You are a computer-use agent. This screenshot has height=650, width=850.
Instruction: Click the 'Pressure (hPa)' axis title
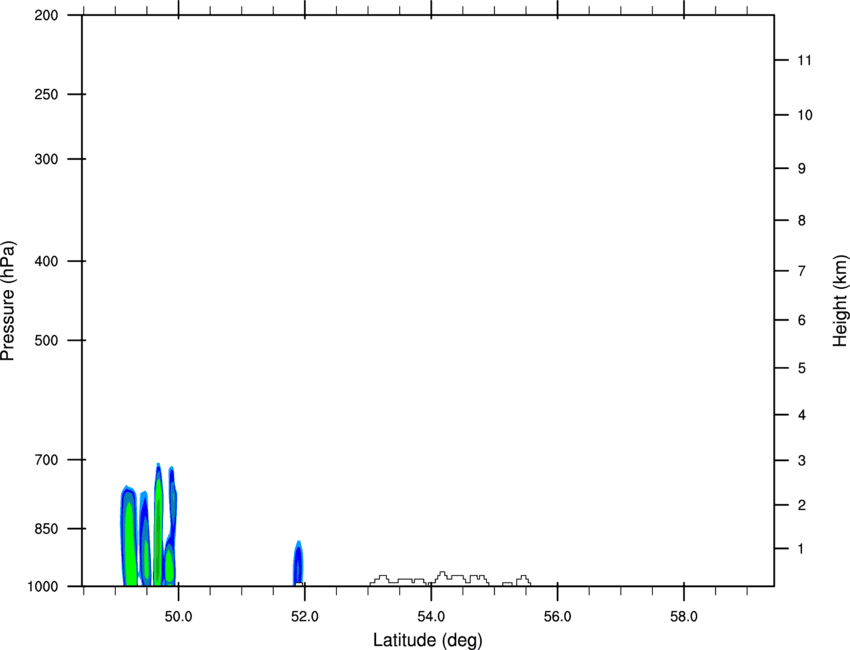pos(8,301)
